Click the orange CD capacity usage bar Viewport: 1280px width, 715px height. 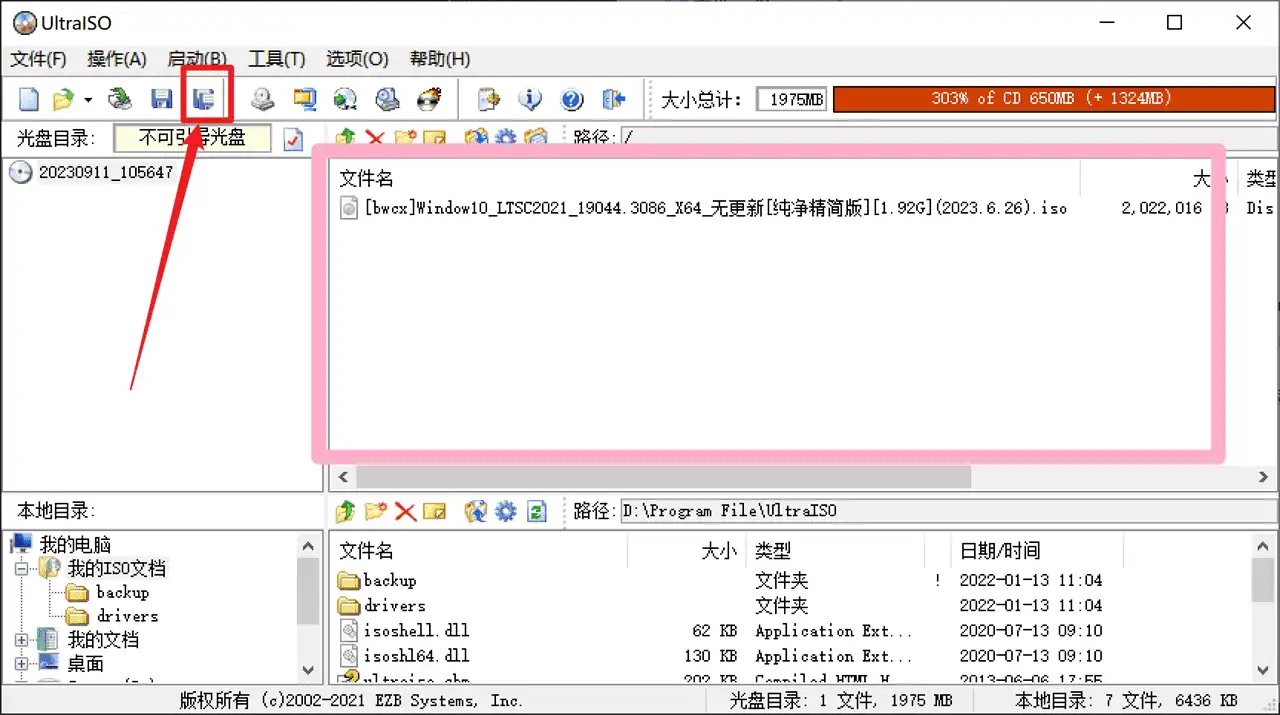[1053, 99]
